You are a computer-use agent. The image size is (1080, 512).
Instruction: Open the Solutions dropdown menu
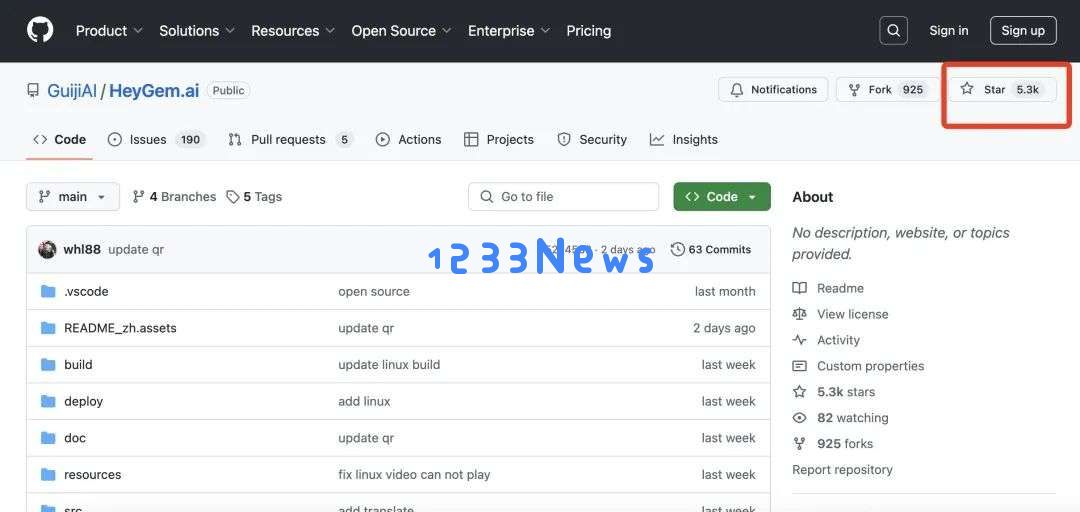coord(197,30)
